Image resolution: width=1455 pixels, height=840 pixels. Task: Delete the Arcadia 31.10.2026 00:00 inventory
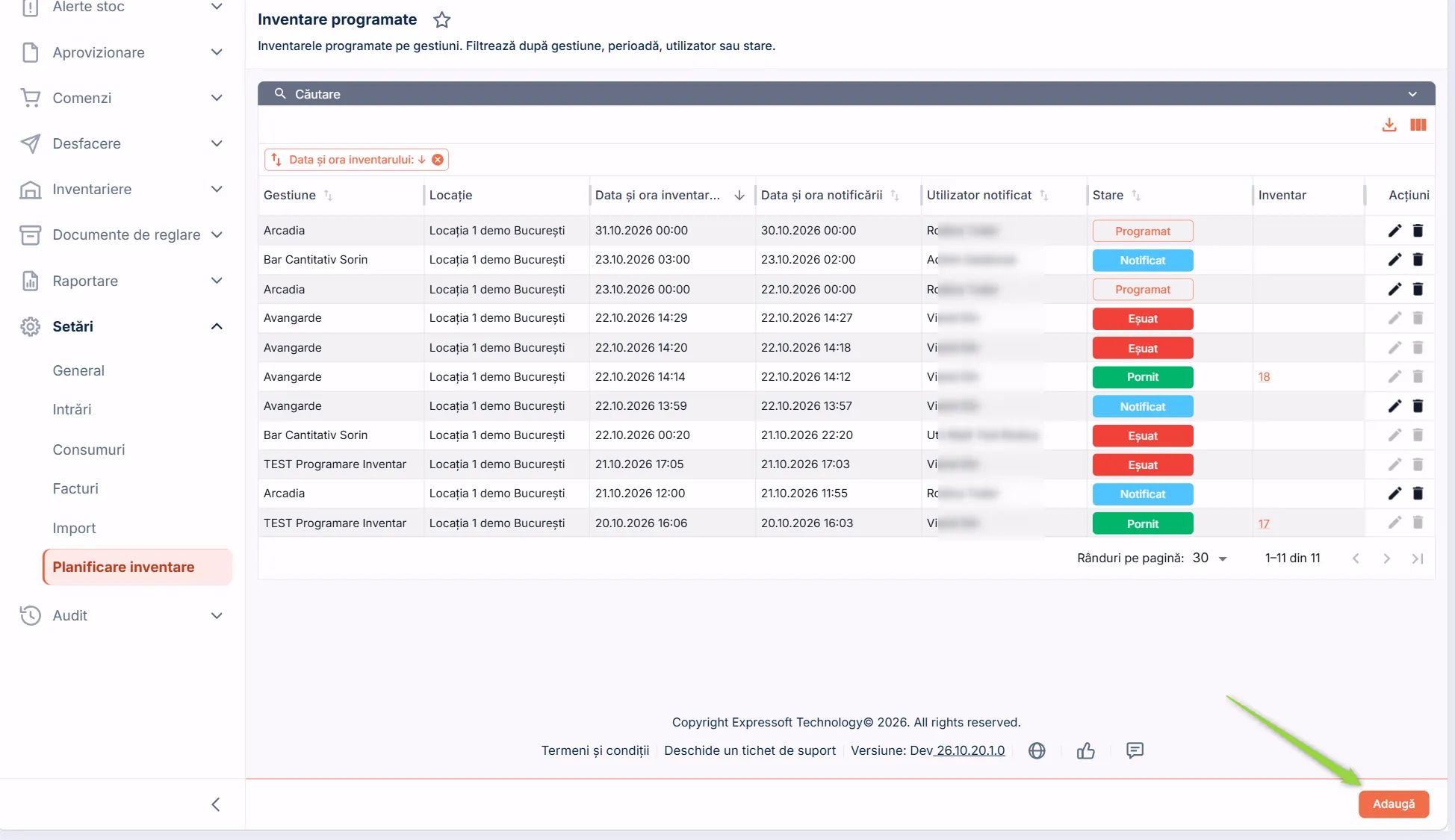click(x=1418, y=231)
